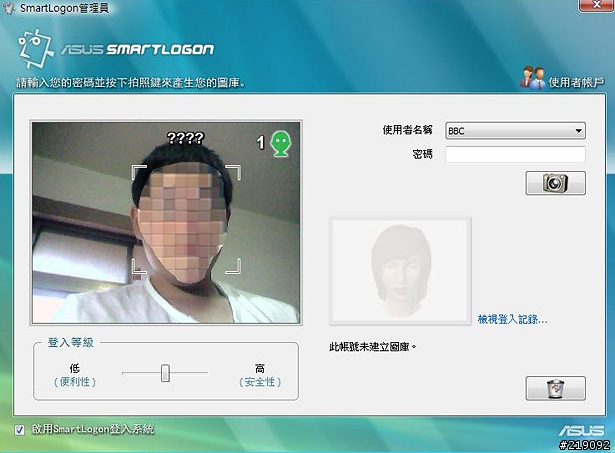This screenshot has height=453, width=615.
Task: Open the 檢視登入記錄 link
Action: 512,319
